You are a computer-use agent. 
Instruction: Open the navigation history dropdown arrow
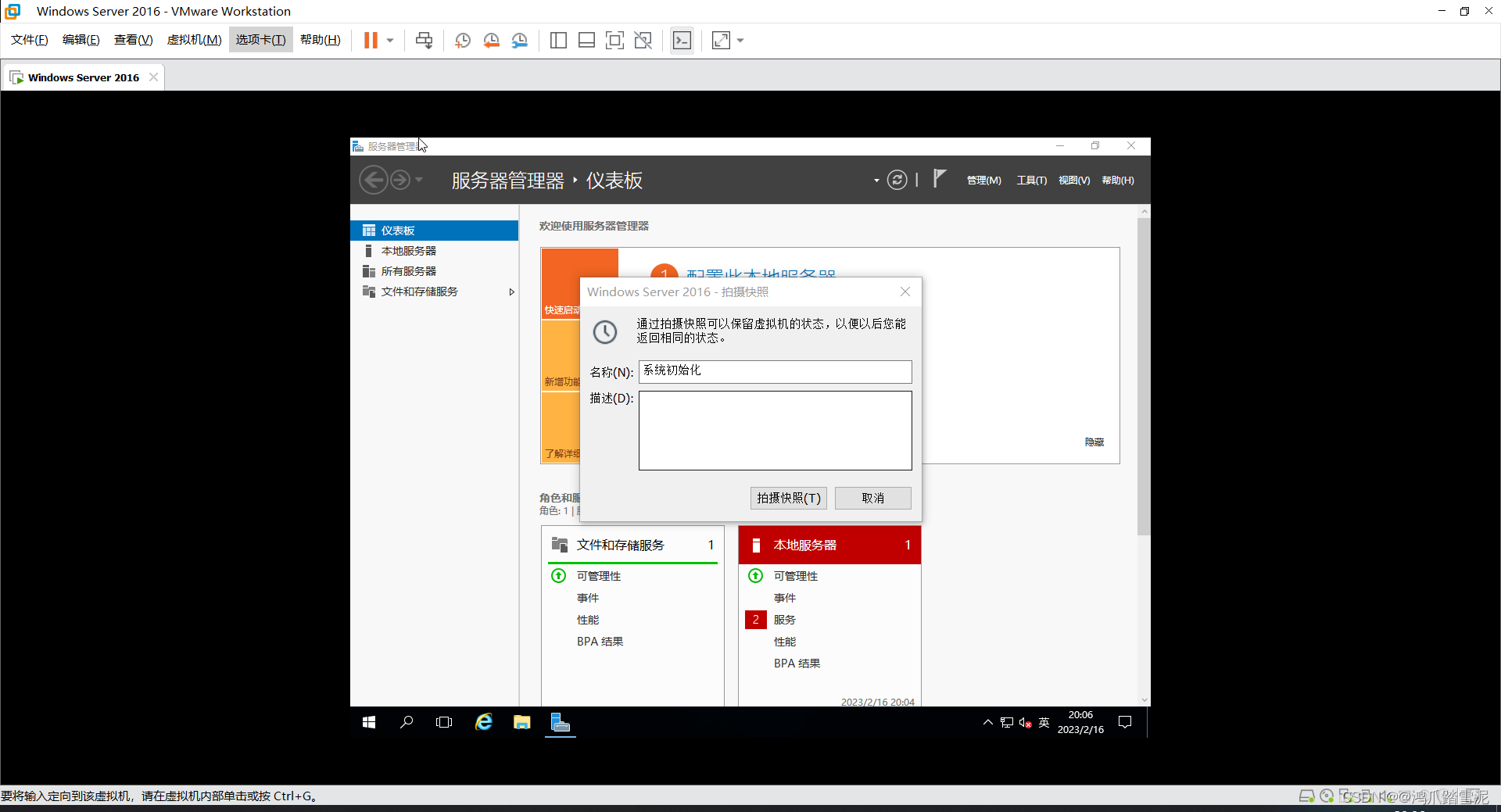click(x=419, y=180)
